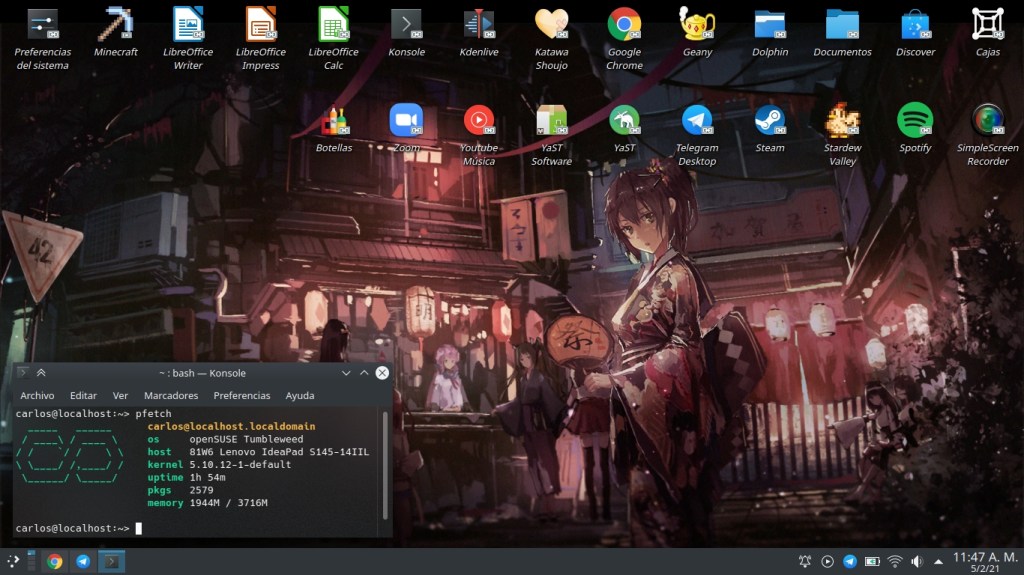The height and width of the screenshot is (575, 1024).
Task: Click the Discover software center icon
Action: coord(915,24)
